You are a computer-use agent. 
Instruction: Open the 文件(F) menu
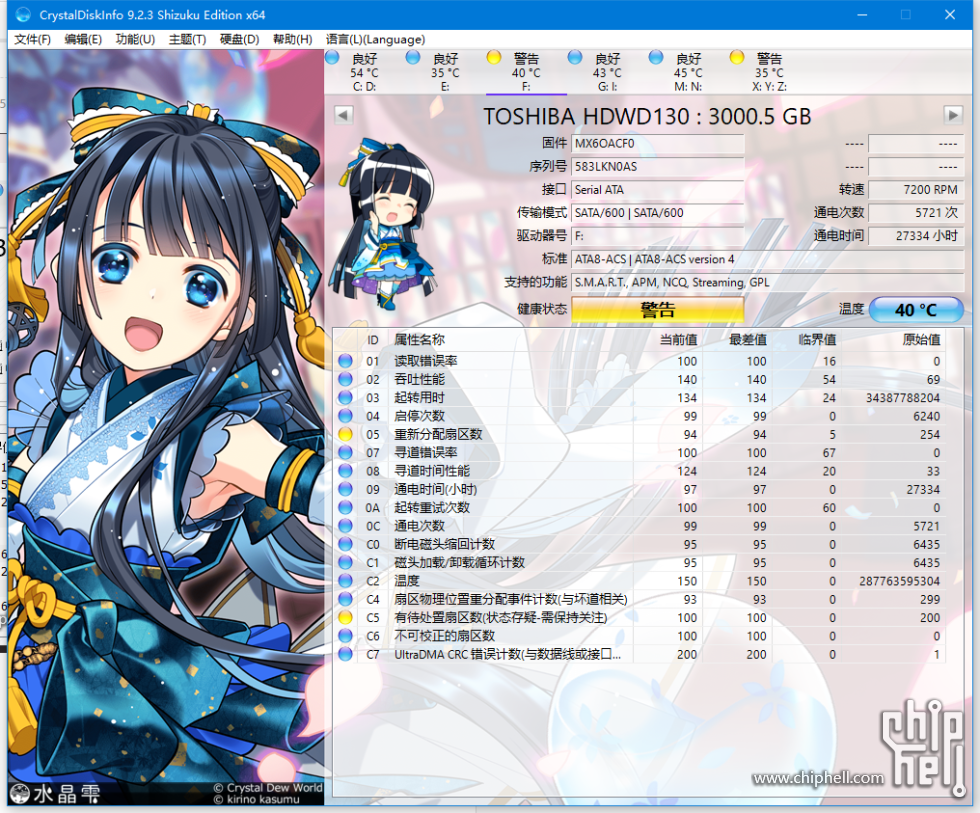click(x=32, y=39)
